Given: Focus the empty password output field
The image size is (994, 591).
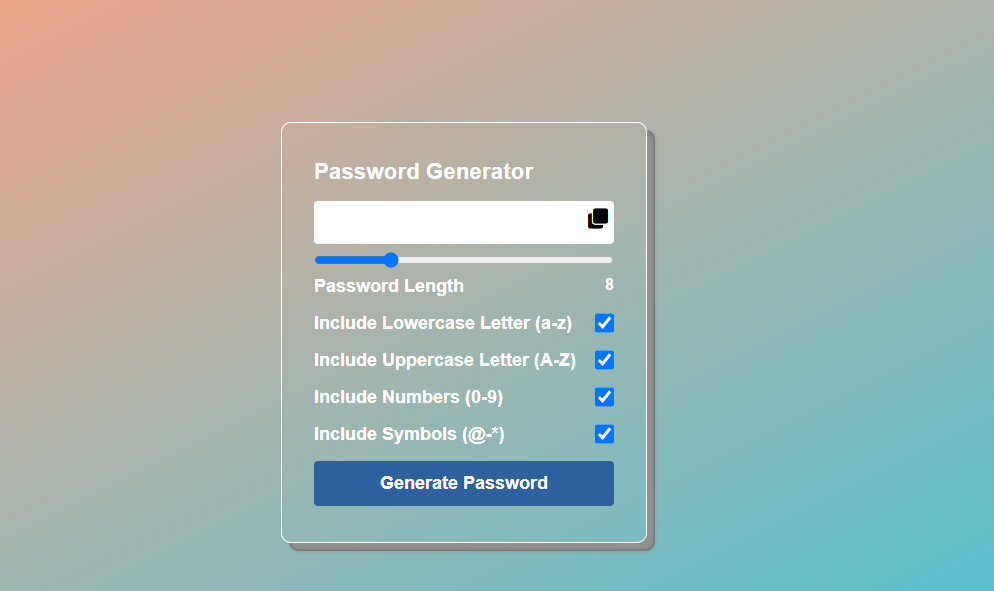Looking at the screenshot, I should point(445,222).
